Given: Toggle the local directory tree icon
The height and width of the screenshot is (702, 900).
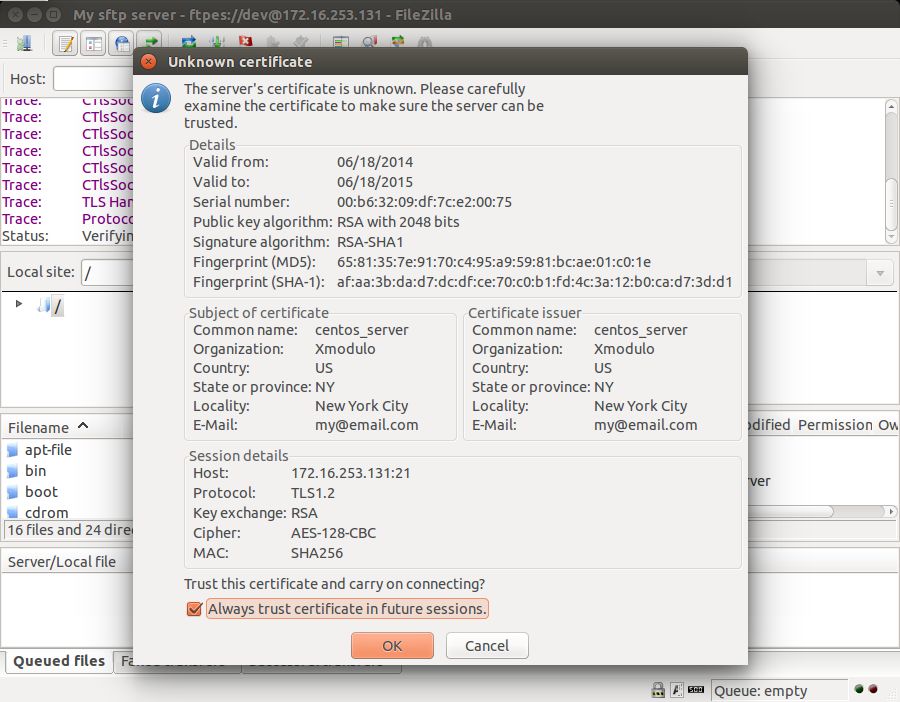Looking at the screenshot, I should pos(93,43).
